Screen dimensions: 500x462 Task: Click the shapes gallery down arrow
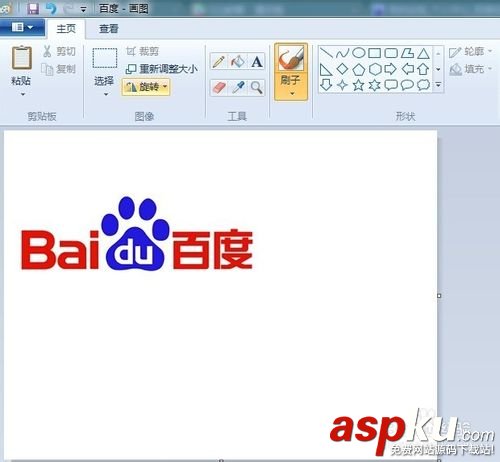tap(438, 69)
